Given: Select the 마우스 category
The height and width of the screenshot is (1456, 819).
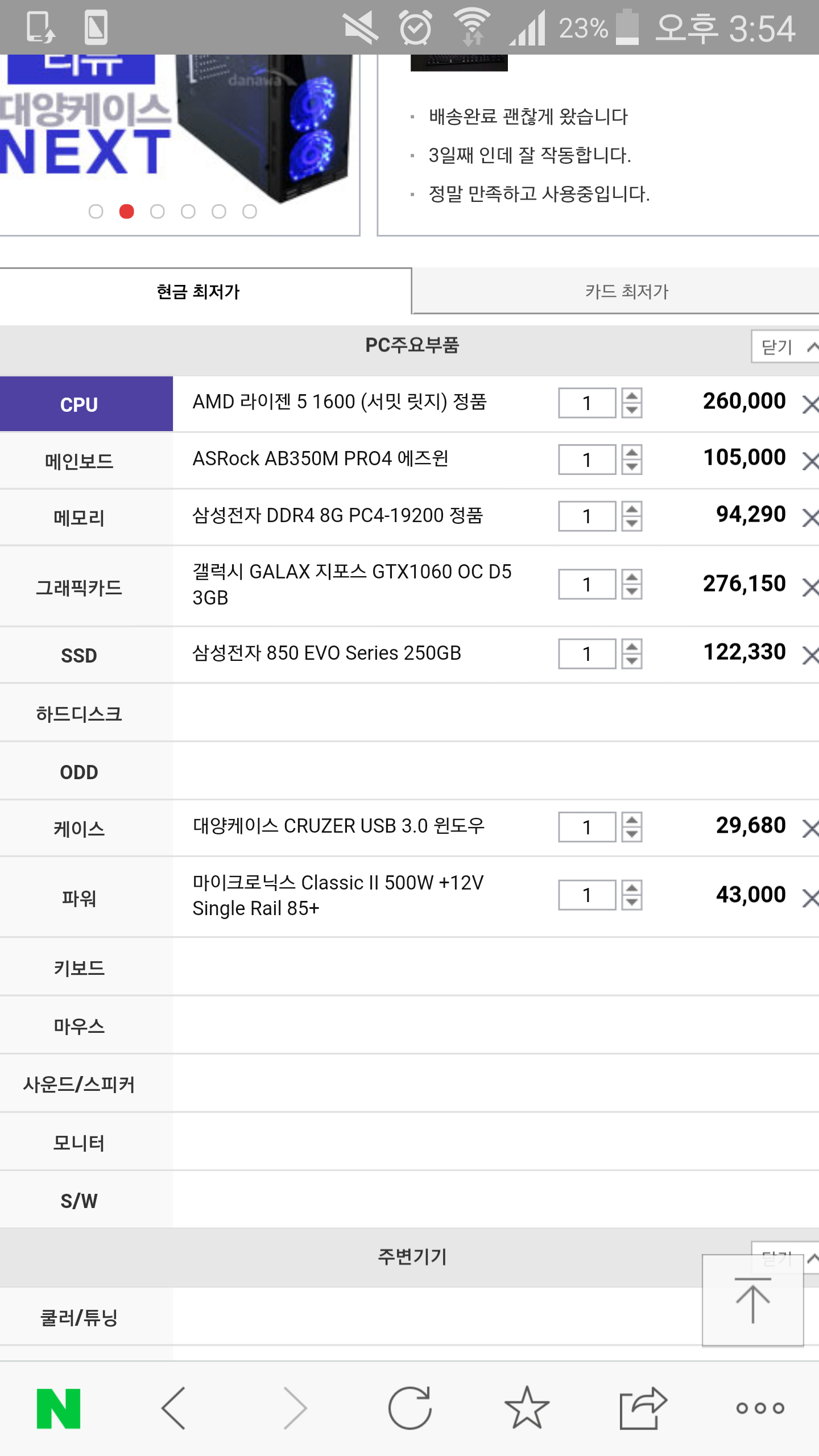Looking at the screenshot, I should point(86,1025).
